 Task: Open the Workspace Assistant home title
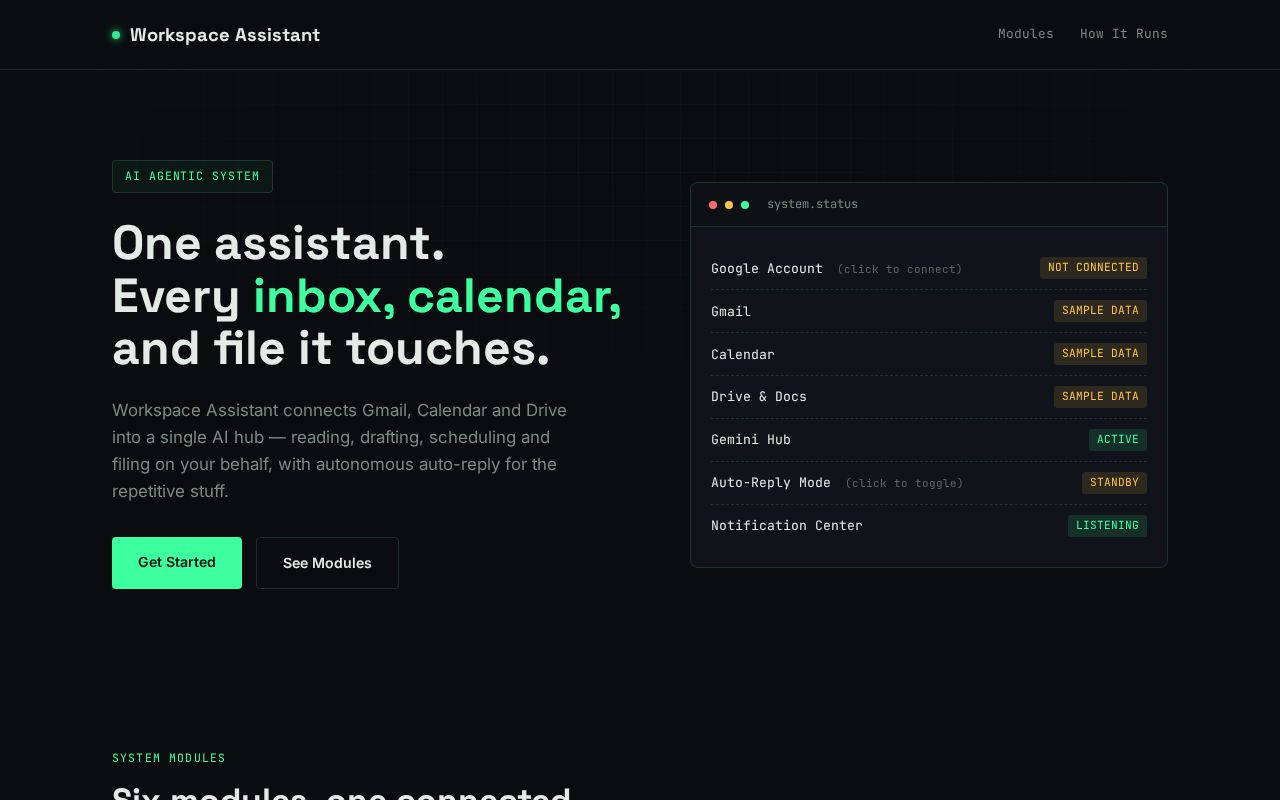225,35
